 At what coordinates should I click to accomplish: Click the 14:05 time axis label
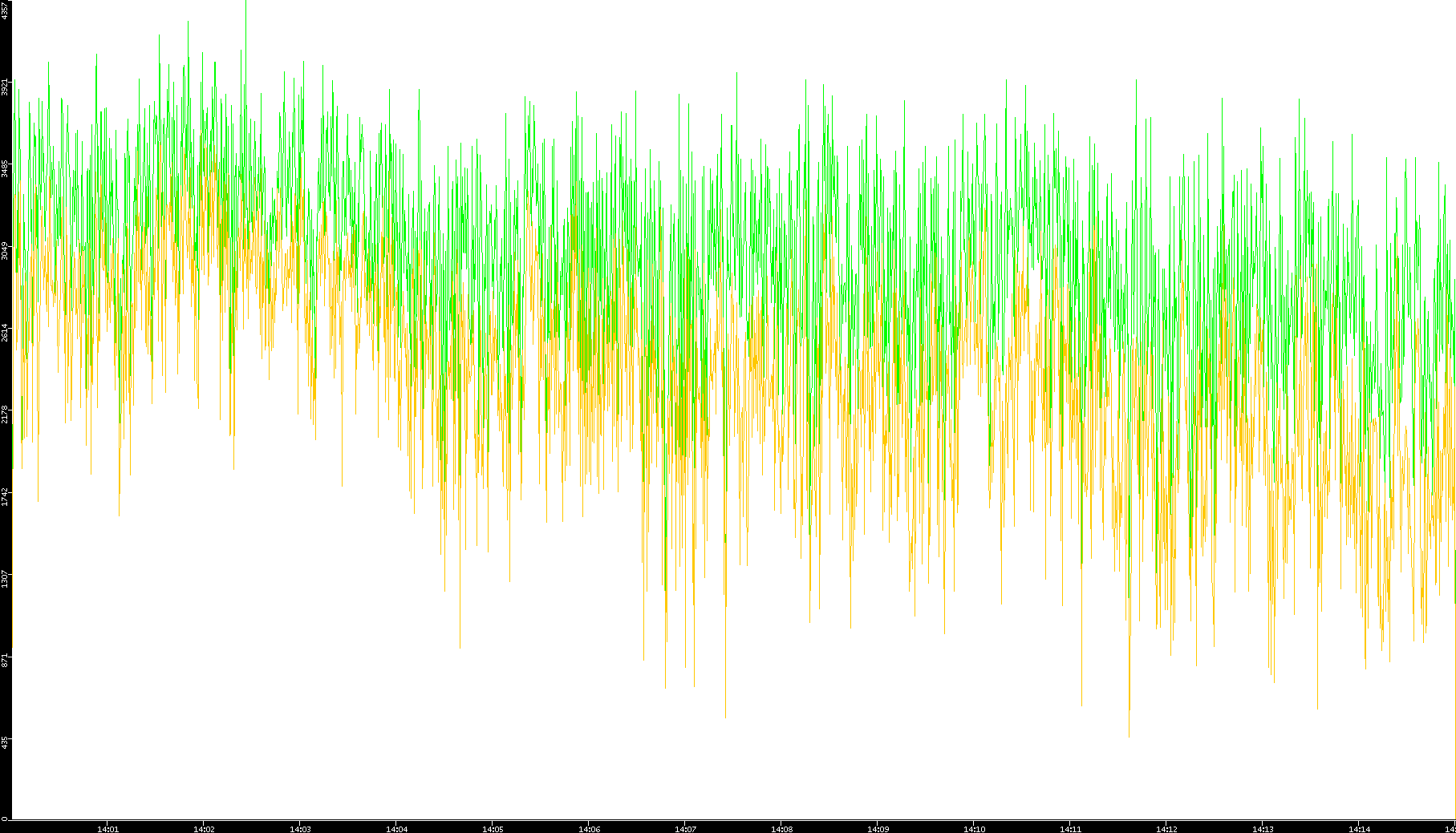coord(493,829)
